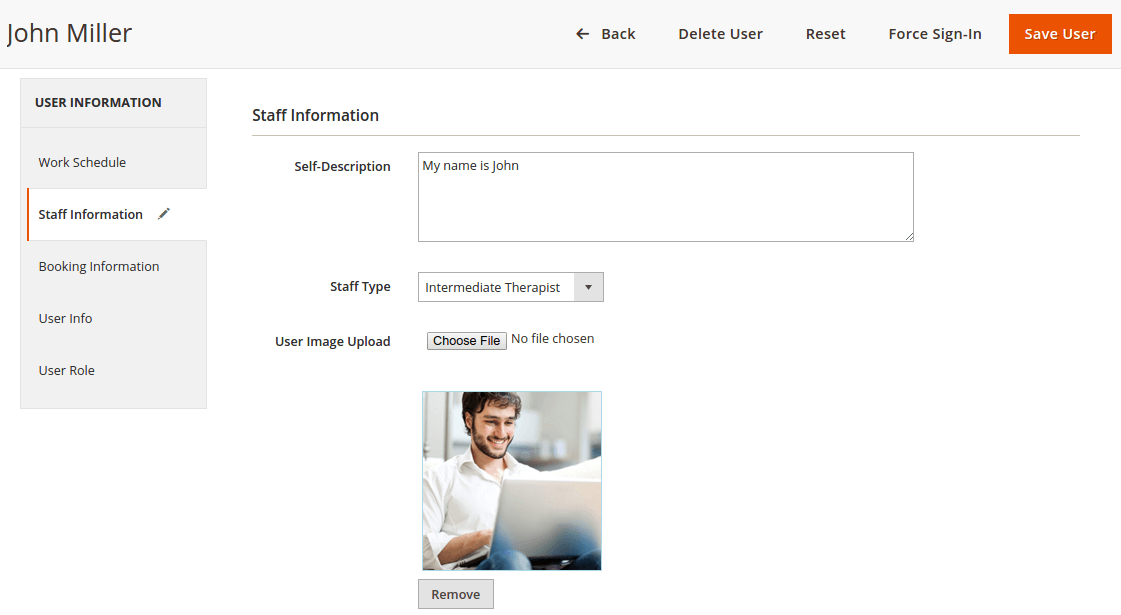Click Delete User
Image resolution: width=1121 pixels, height=615 pixels.
[720, 34]
